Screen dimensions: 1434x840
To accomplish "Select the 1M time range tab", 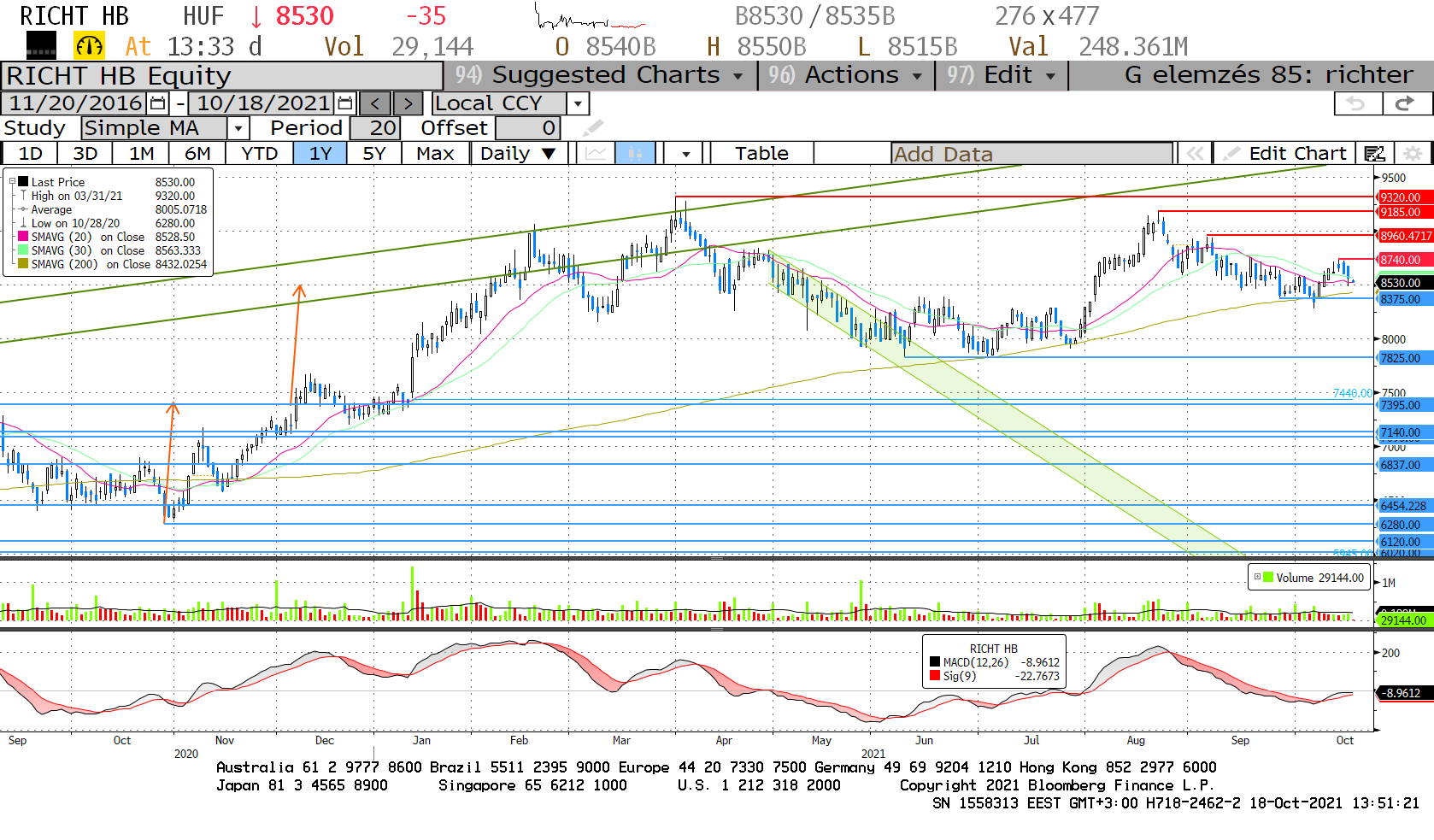I will click(142, 154).
